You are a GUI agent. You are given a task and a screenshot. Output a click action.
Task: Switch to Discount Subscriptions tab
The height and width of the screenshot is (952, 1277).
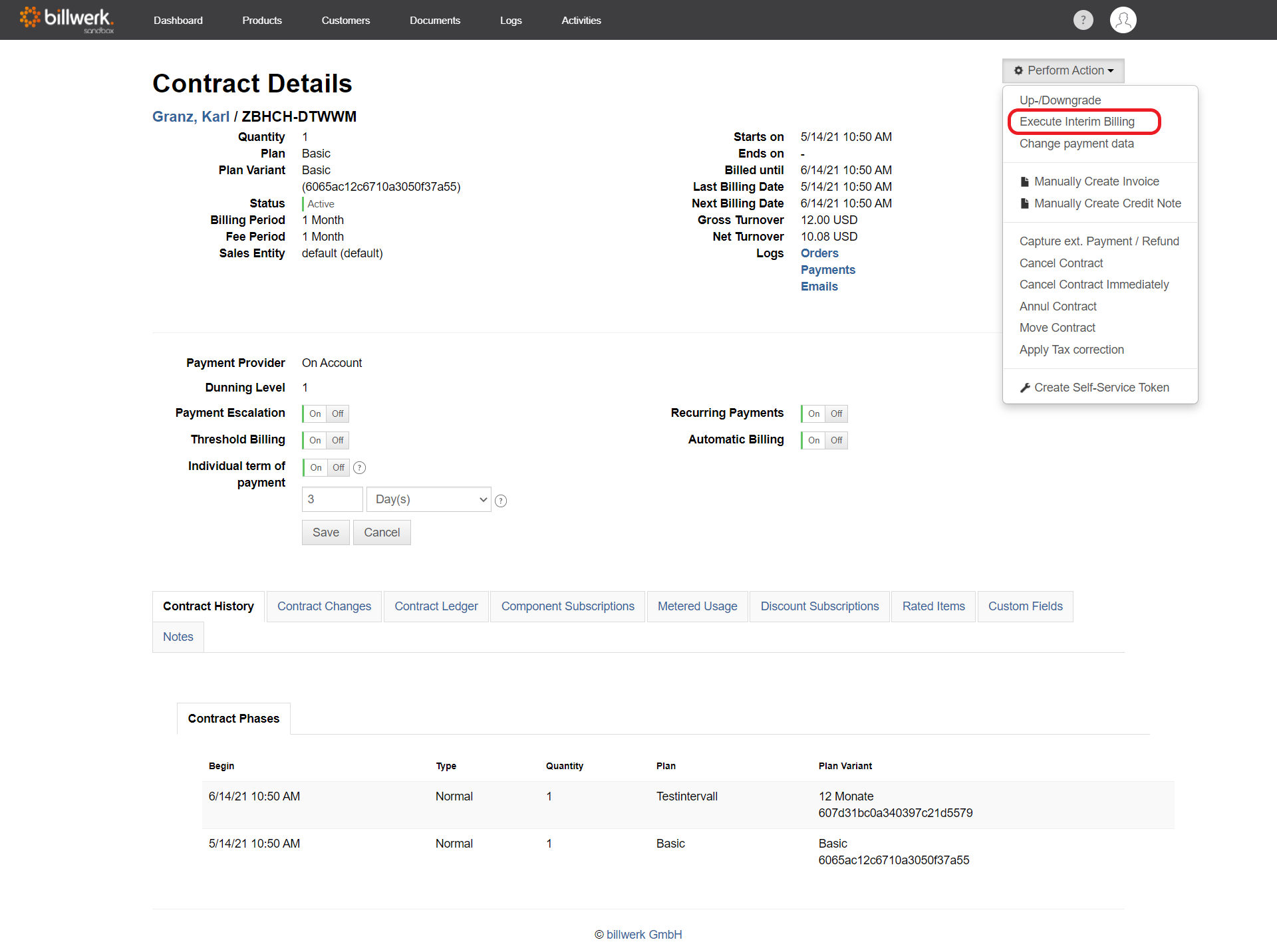[x=820, y=606]
